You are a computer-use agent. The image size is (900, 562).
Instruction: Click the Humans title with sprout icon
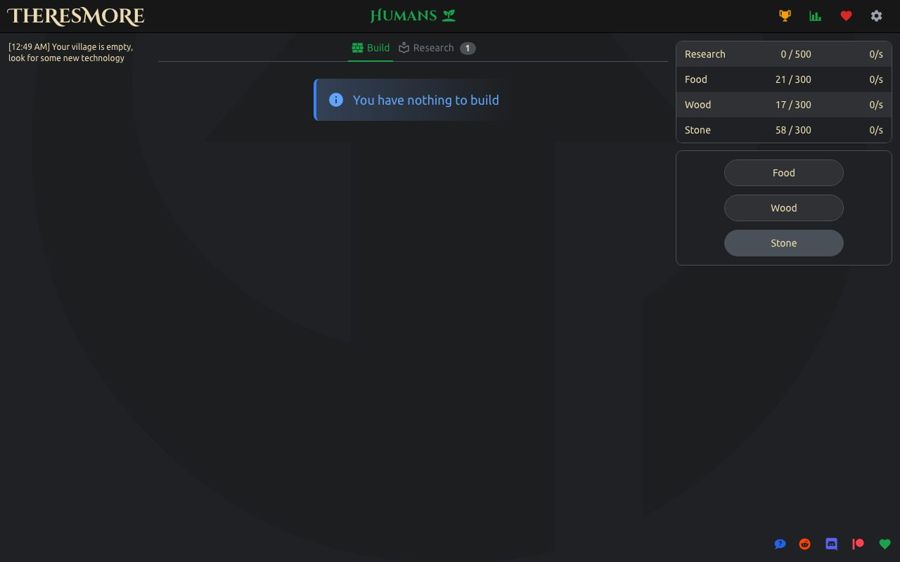[413, 15]
